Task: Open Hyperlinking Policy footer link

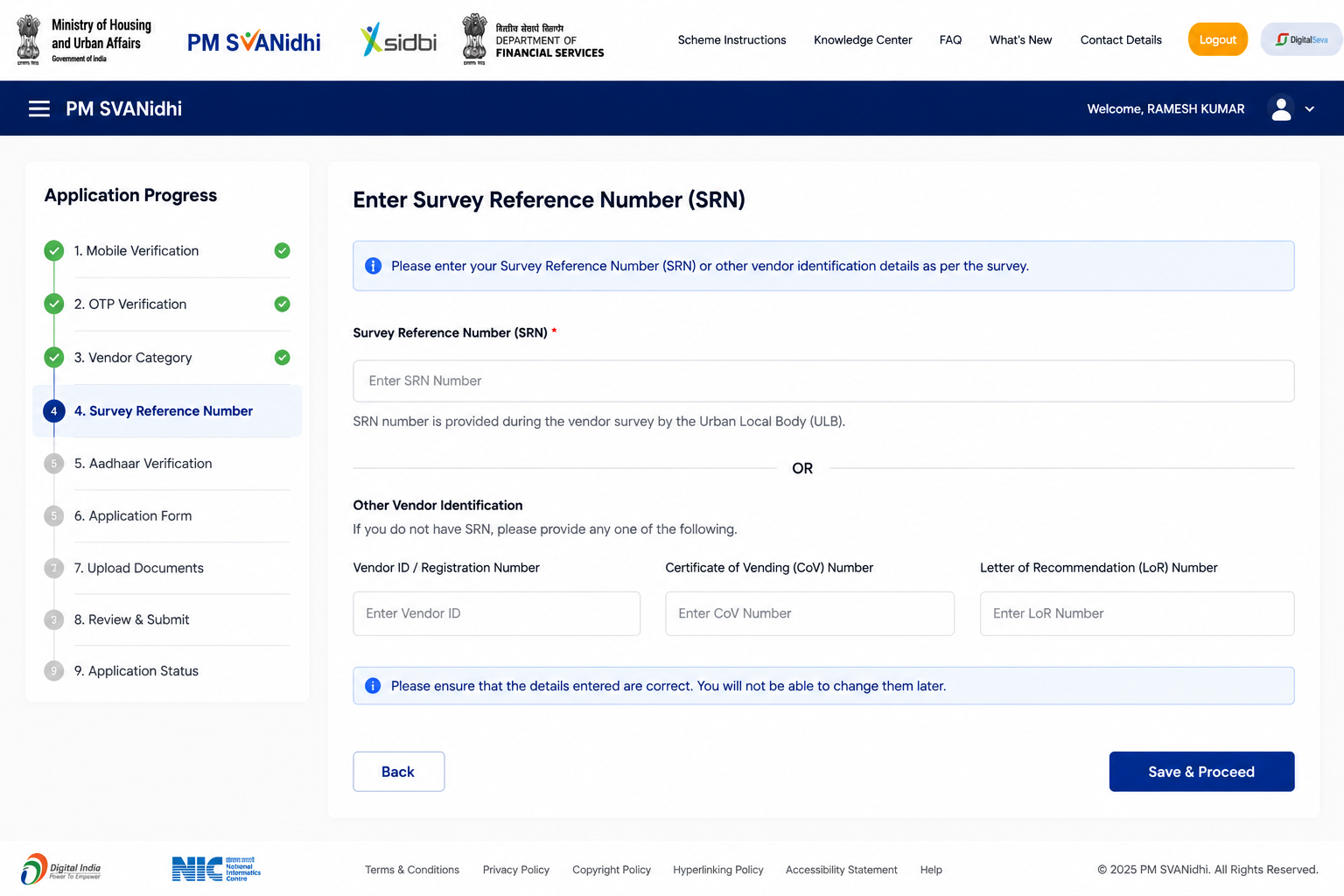Action: pos(718,870)
